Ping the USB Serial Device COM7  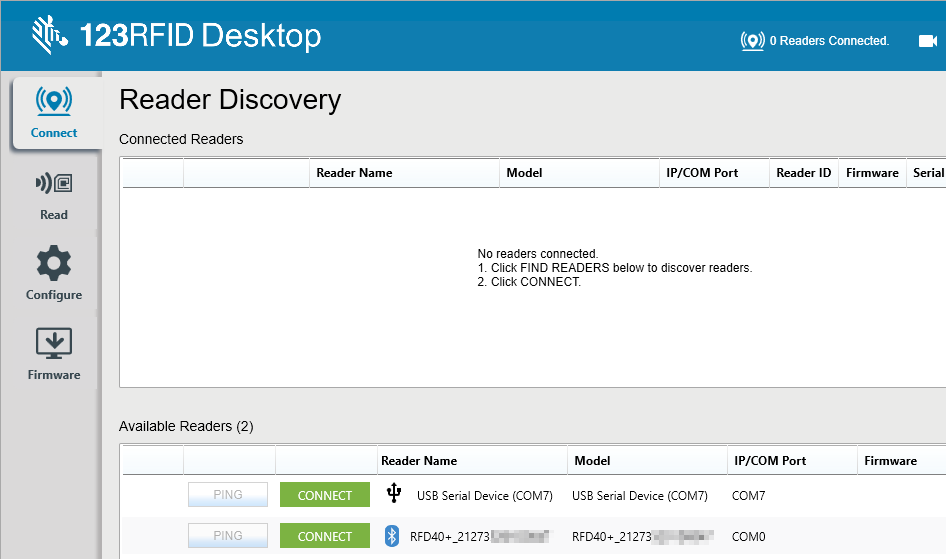228,495
